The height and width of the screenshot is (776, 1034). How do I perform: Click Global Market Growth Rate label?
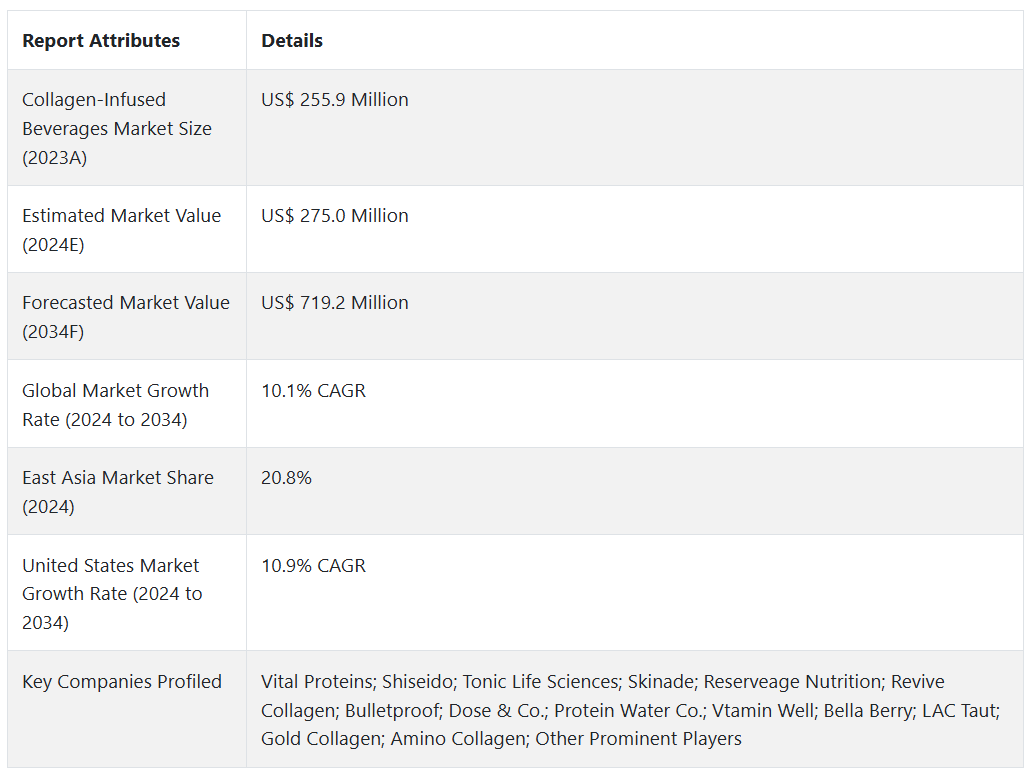115,405
